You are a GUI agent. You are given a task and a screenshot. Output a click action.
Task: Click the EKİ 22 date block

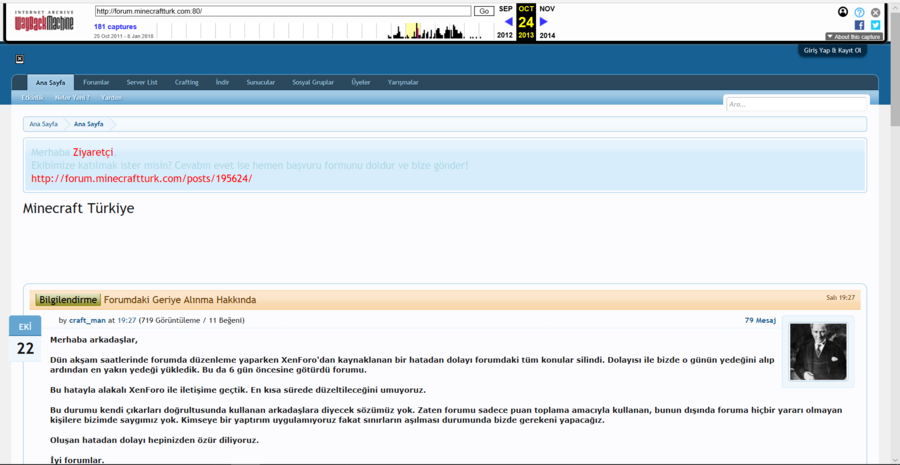[x=25, y=339]
